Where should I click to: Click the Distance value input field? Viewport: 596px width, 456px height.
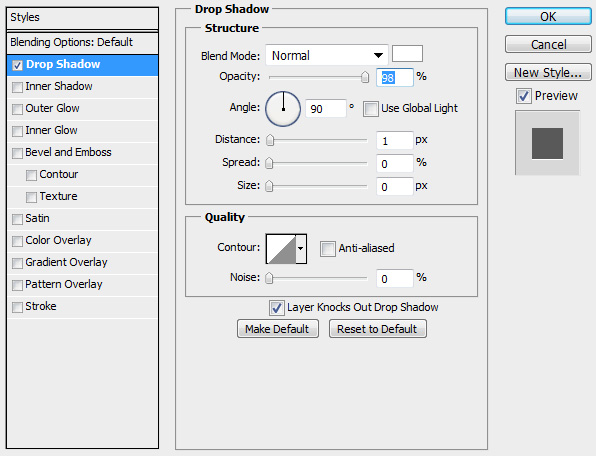tap(395, 141)
